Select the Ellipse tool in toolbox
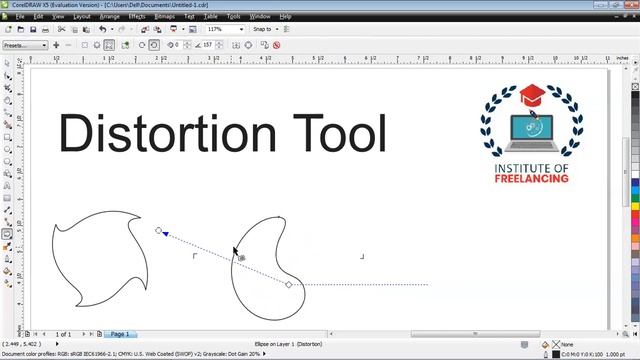This screenshot has width=640, height=360. pyautogui.click(x=7, y=149)
